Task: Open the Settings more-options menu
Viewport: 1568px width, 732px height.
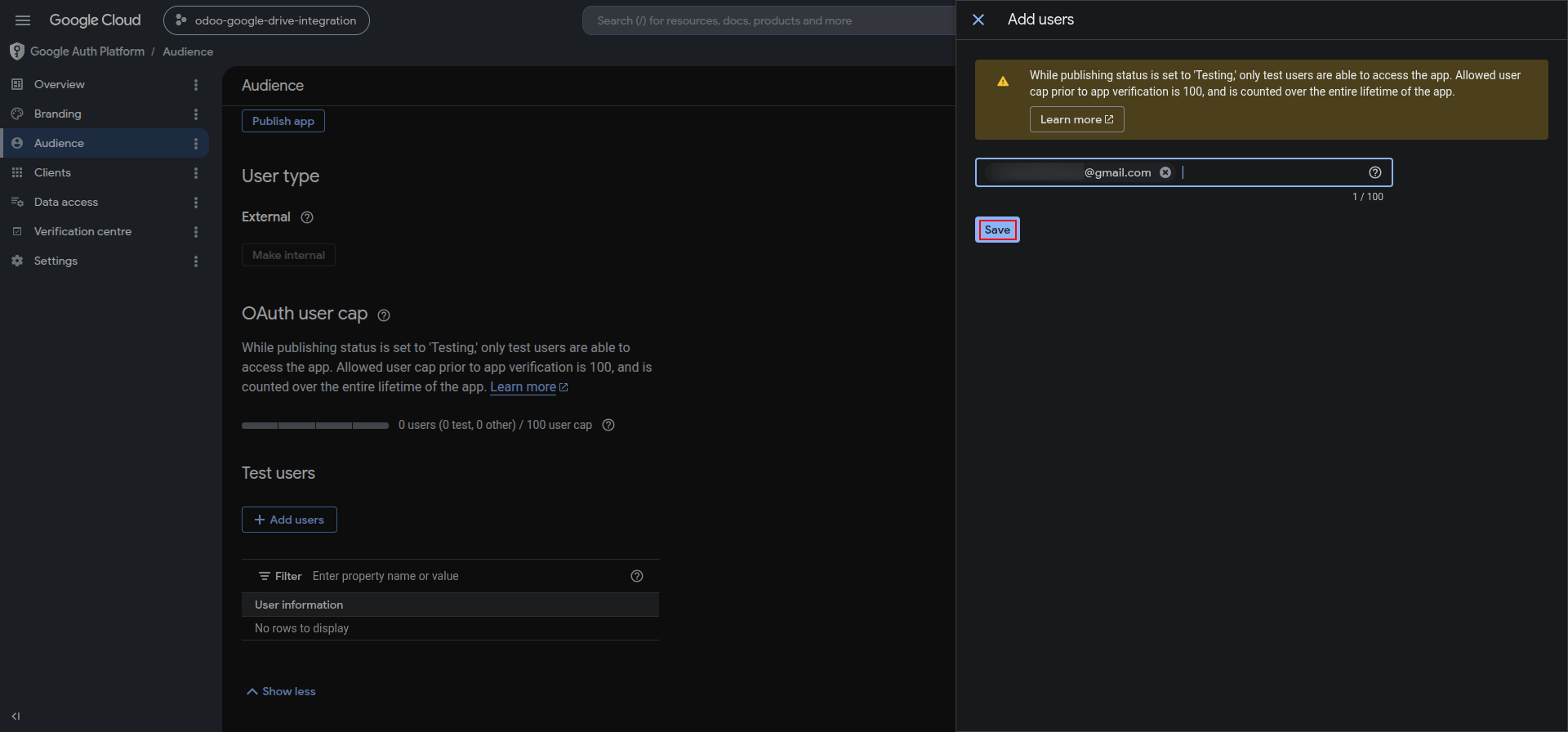Action: (196, 261)
